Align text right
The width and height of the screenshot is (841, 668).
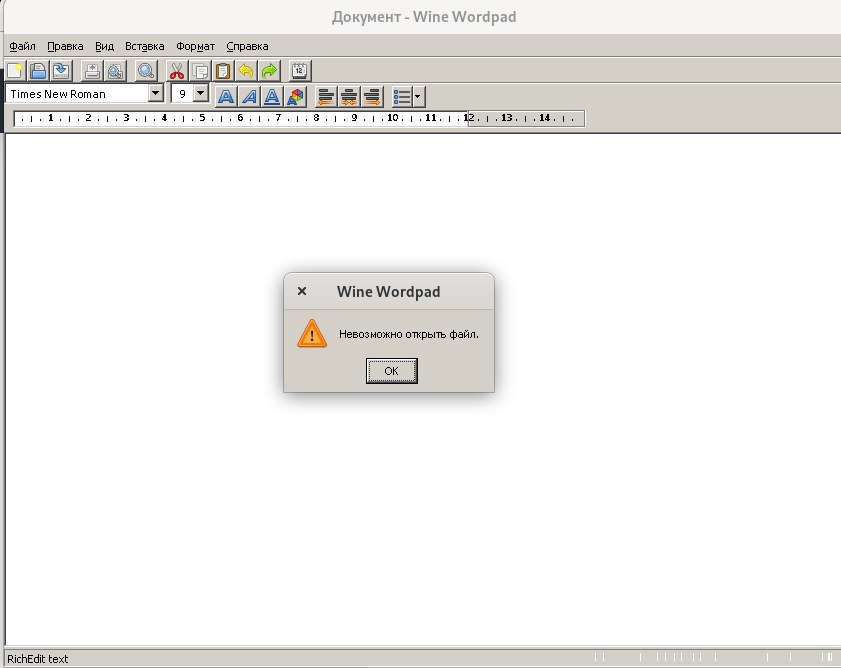click(x=372, y=97)
